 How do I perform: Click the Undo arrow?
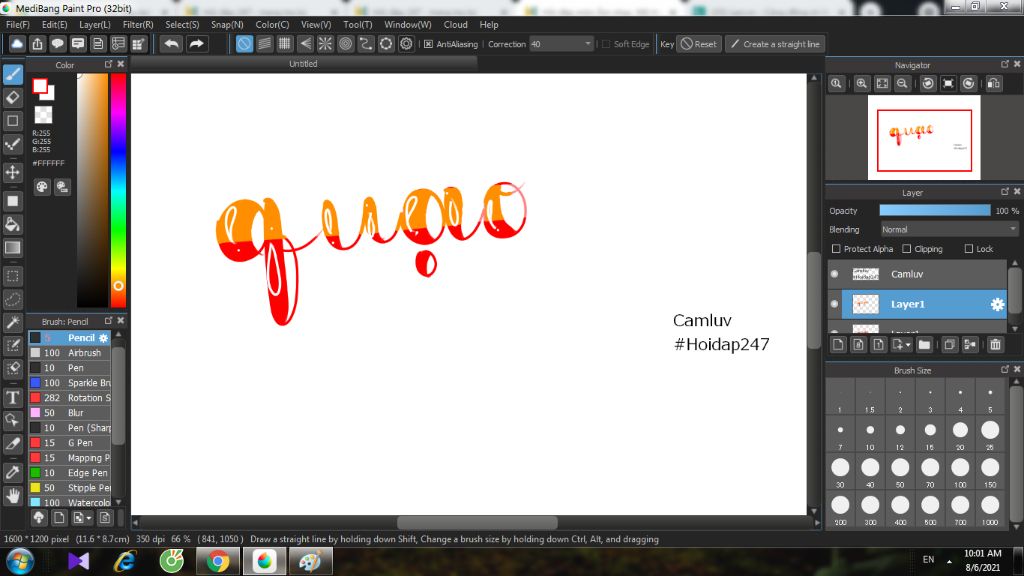click(172, 44)
